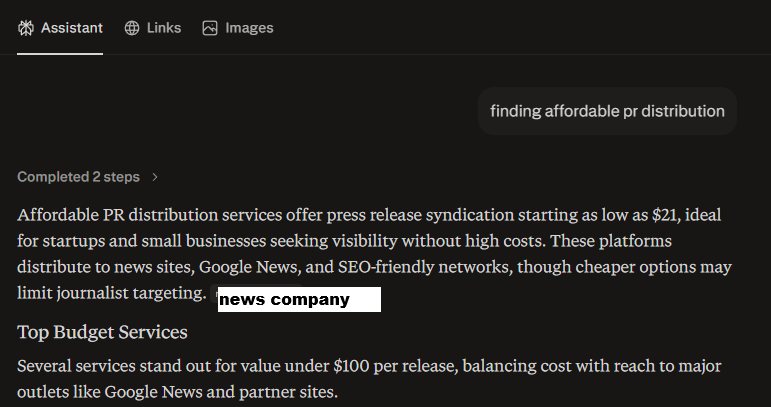Click the "$100" amount in the second paragraph
The height and width of the screenshot is (407, 771).
352,365
